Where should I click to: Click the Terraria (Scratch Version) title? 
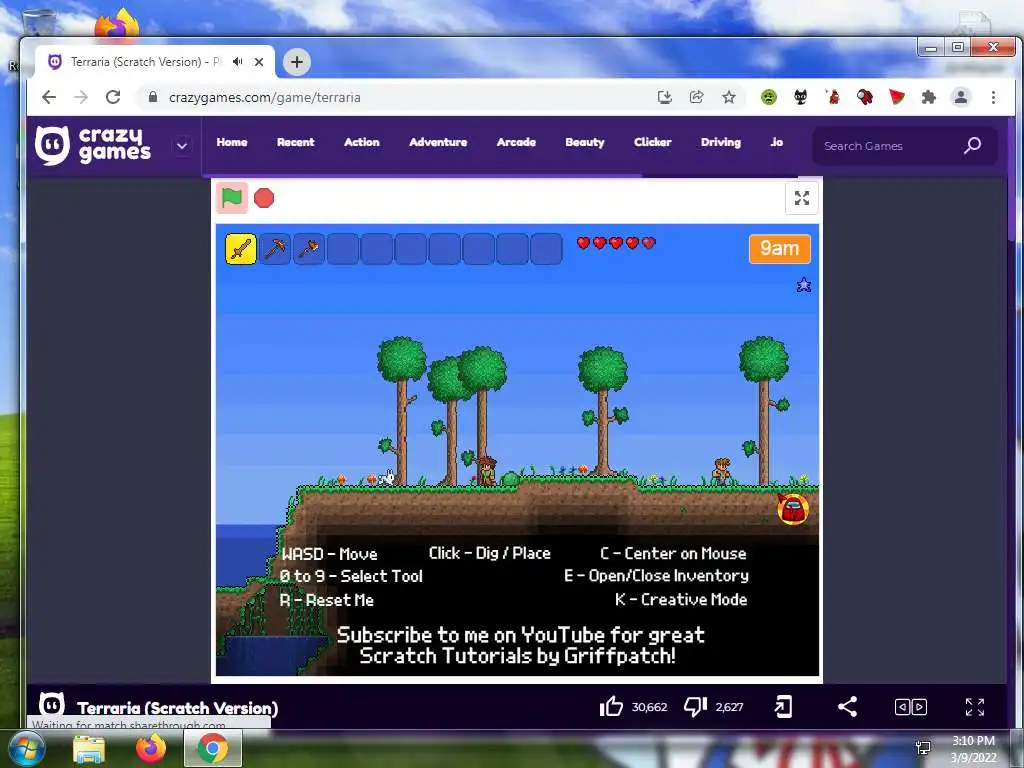point(178,708)
